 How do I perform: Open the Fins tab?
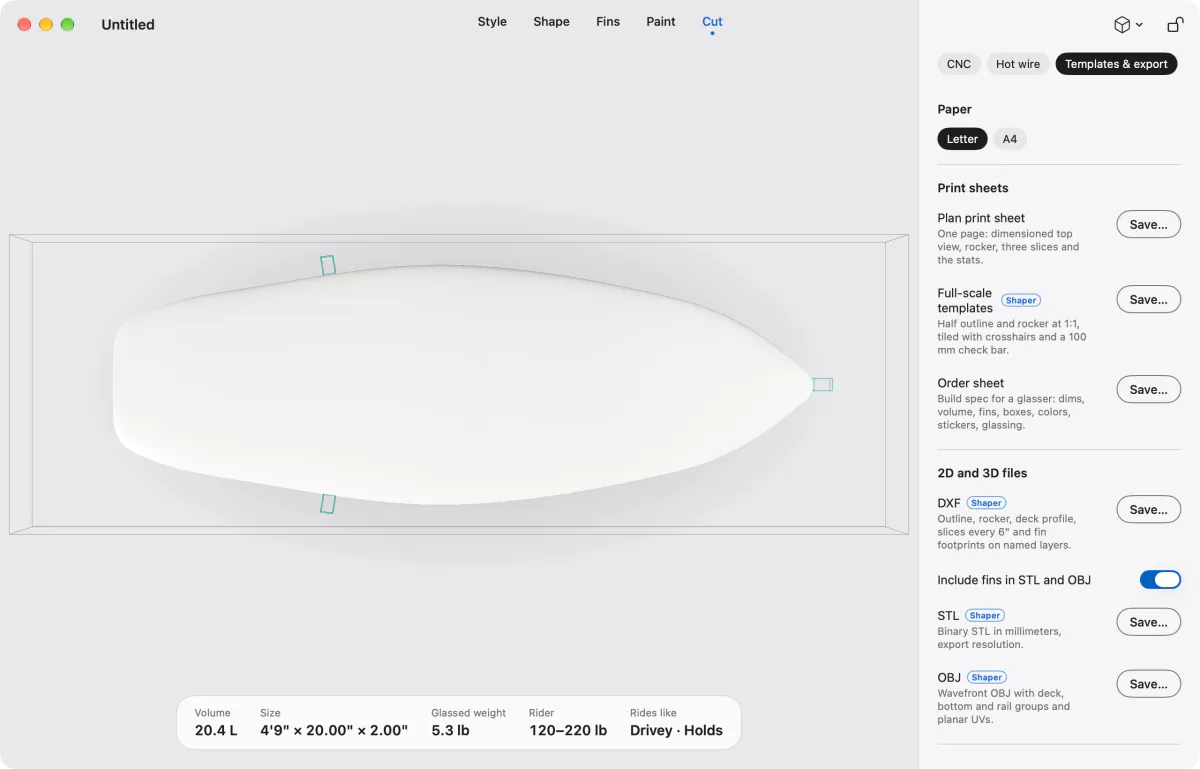click(x=608, y=22)
